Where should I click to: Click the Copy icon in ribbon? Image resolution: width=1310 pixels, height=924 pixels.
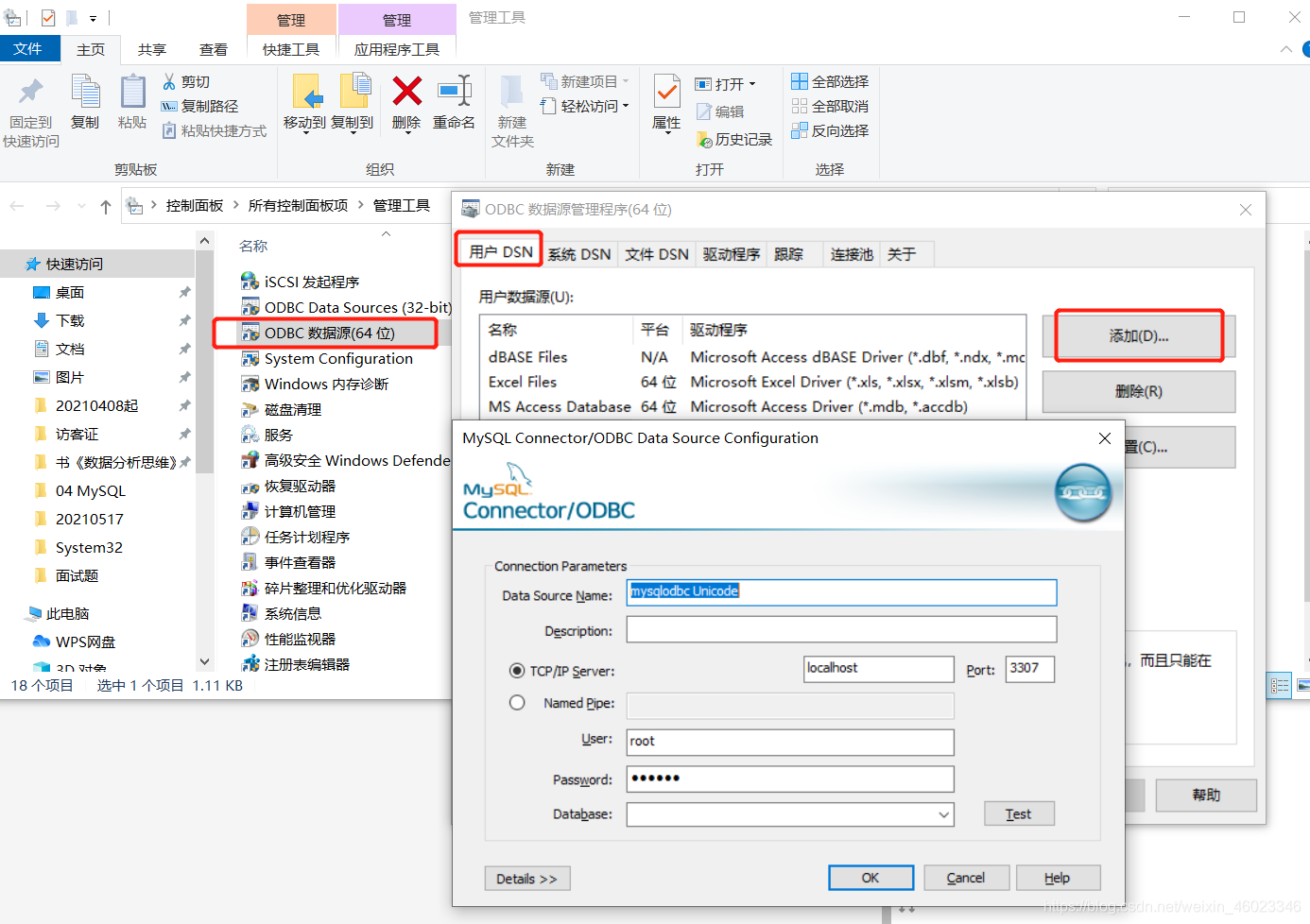click(x=85, y=92)
